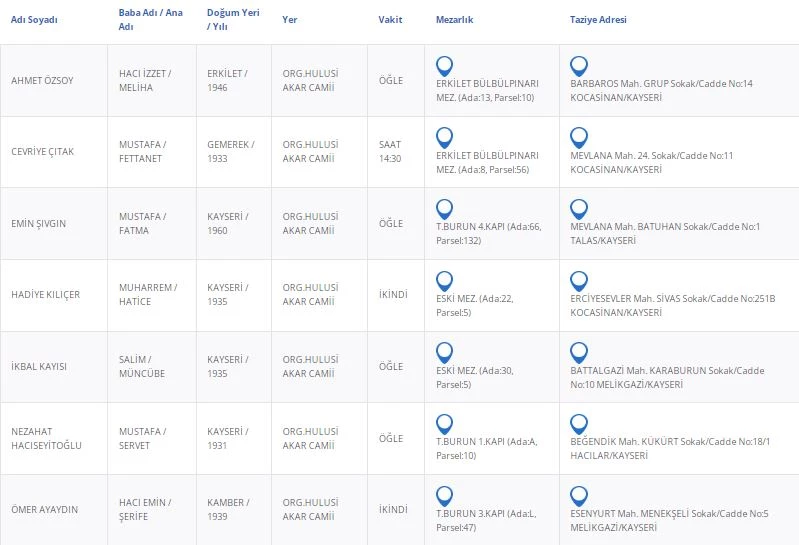
Task: Open BEĞENDİK Mah. condolence address pin
Action: click(x=578, y=423)
